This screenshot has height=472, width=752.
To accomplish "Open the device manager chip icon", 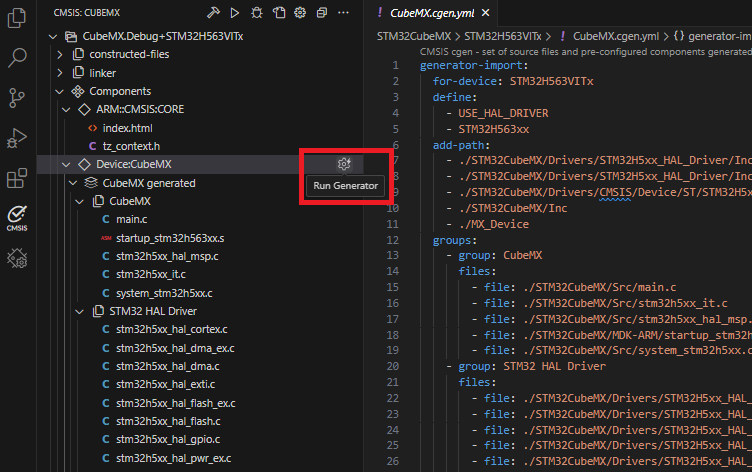I will pyautogui.click(x=17, y=259).
